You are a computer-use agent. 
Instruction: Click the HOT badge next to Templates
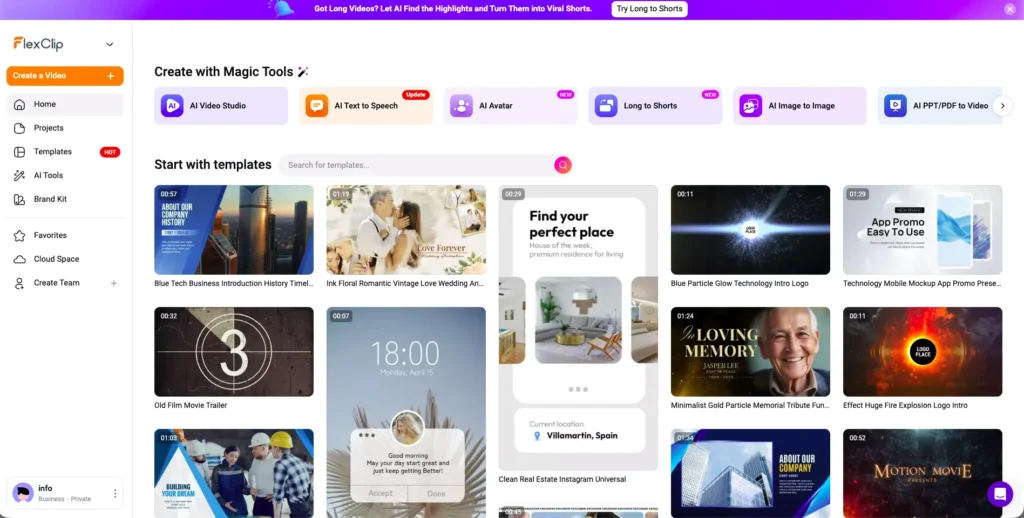click(x=110, y=152)
